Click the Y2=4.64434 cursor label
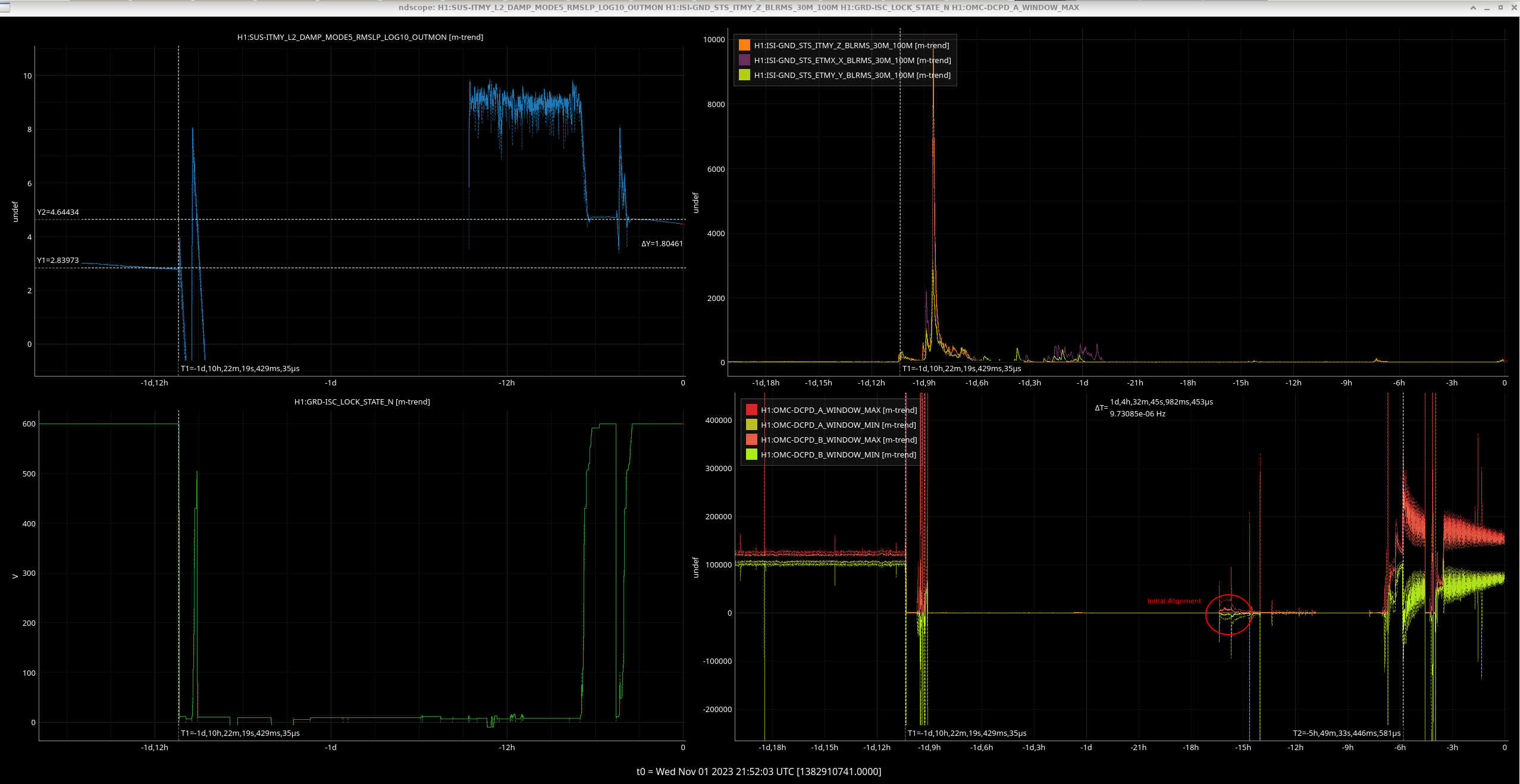 [x=58, y=212]
